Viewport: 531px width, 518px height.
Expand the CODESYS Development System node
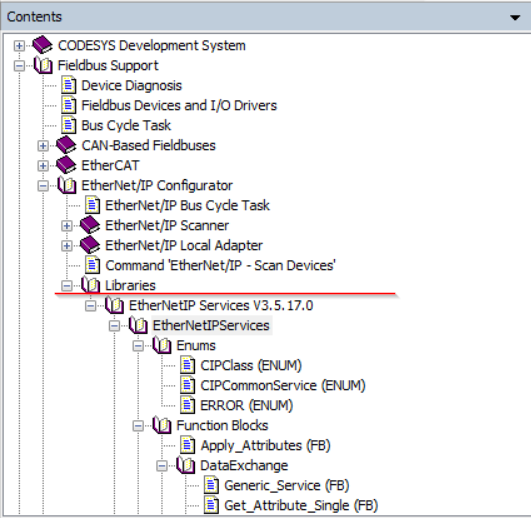coord(19,45)
